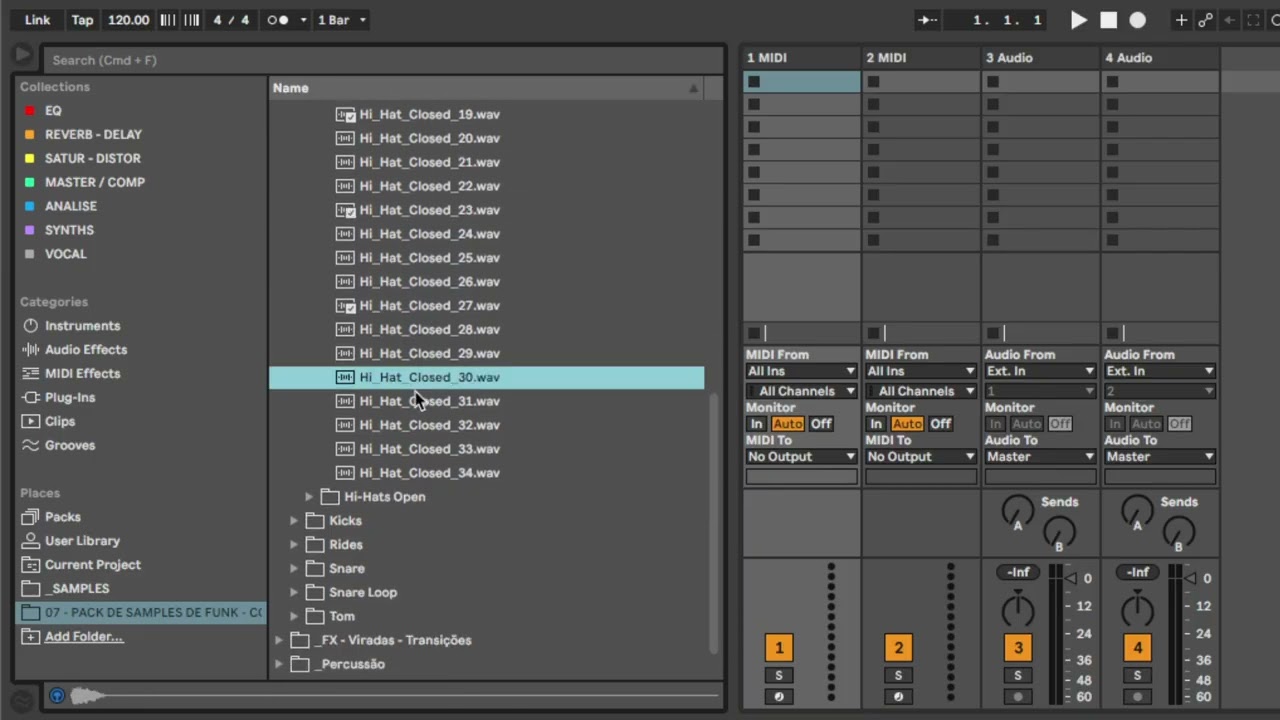Click the browser search field

[x=385, y=60]
